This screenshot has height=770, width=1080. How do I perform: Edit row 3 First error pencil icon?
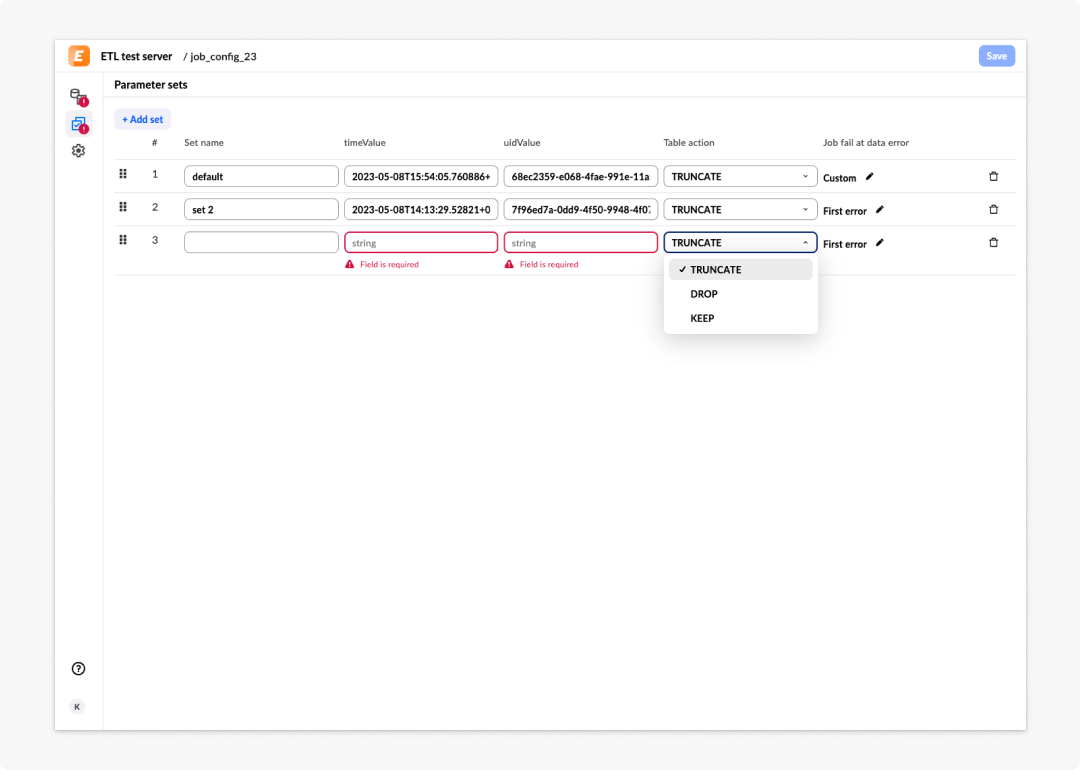pyautogui.click(x=880, y=243)
